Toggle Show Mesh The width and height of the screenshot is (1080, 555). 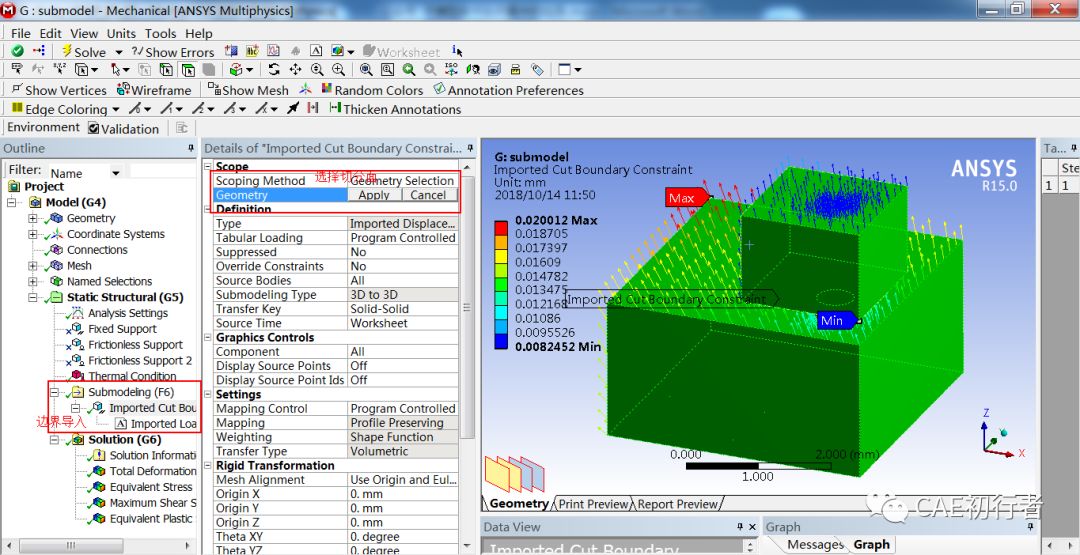pyautogui.click(x=249, y=90)
